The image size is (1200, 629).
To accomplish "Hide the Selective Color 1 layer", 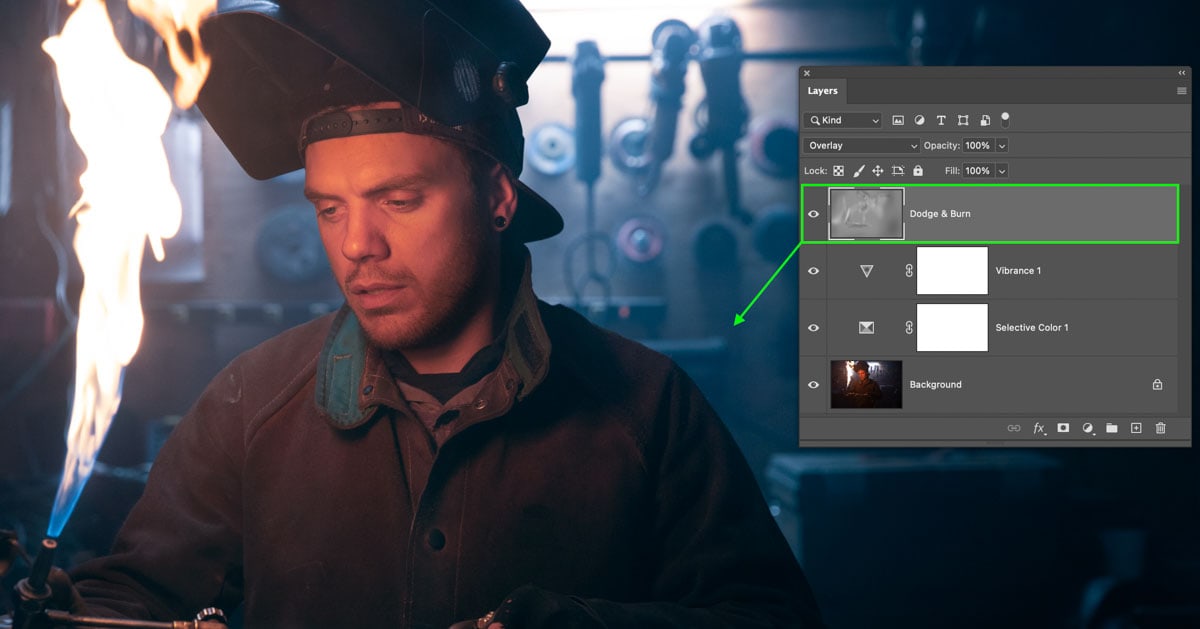I will [x=813, y=328].
